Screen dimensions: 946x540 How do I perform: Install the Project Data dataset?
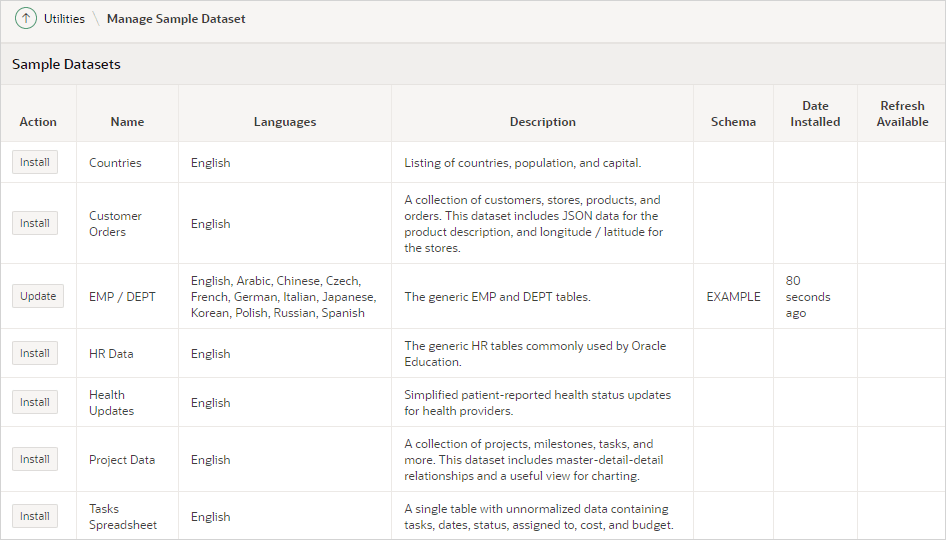35,459
